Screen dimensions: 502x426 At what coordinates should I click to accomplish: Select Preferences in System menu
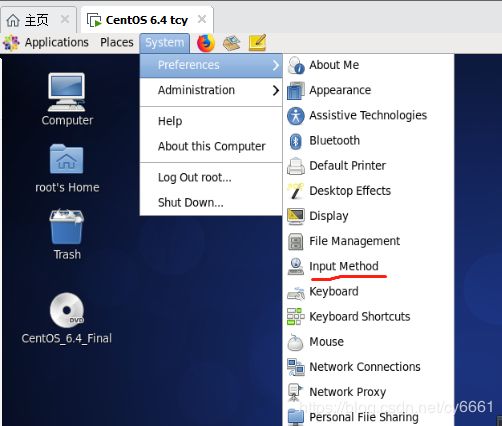click(x=211, y=65)
